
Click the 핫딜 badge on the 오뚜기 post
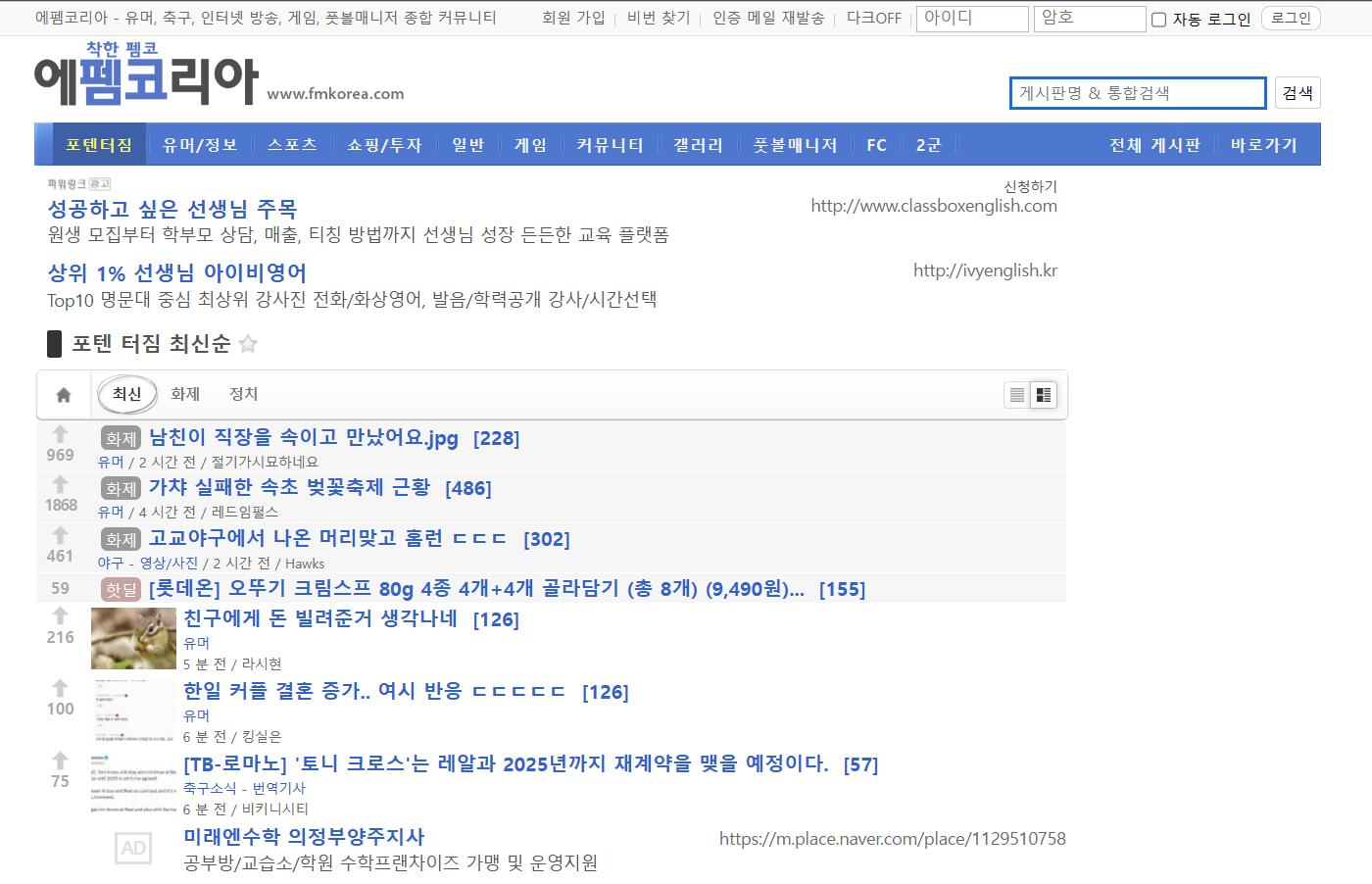122,589
